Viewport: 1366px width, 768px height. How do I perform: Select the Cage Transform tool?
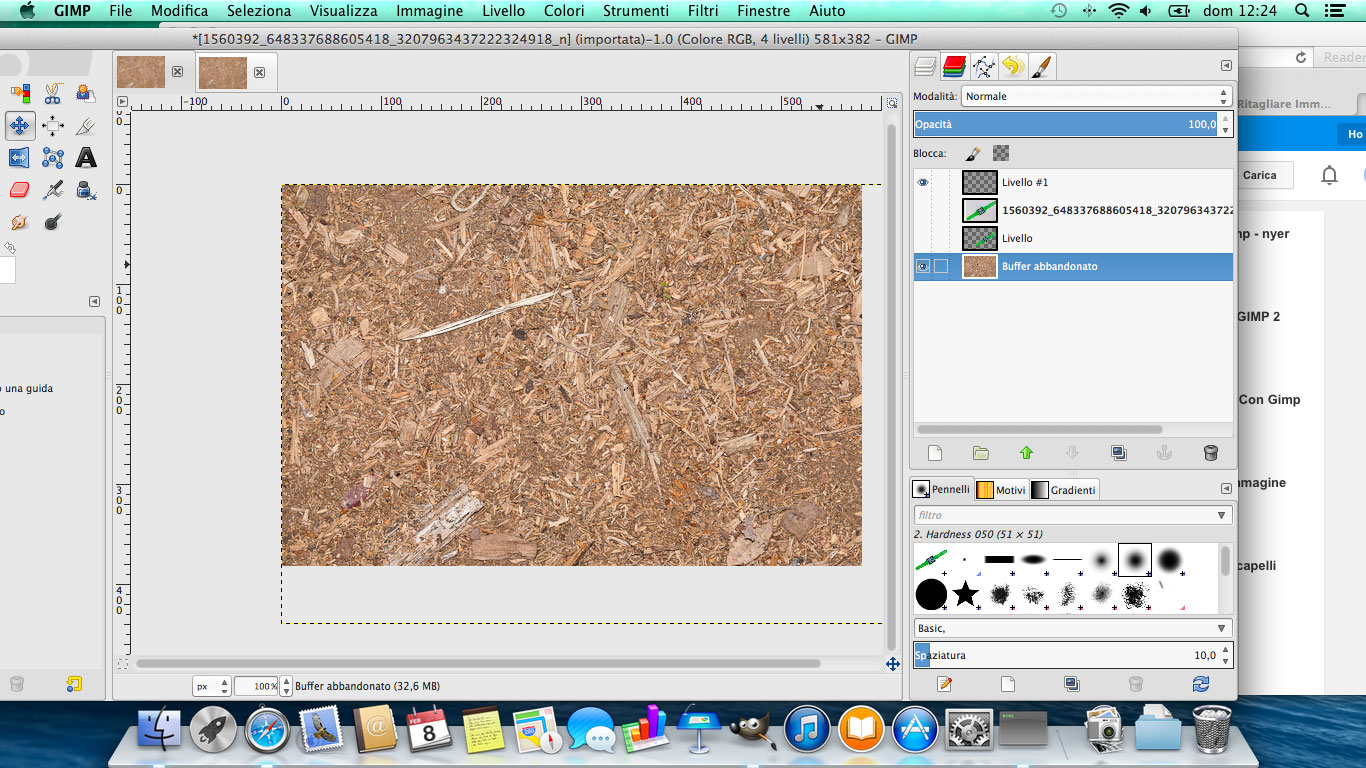click(53, 158)
